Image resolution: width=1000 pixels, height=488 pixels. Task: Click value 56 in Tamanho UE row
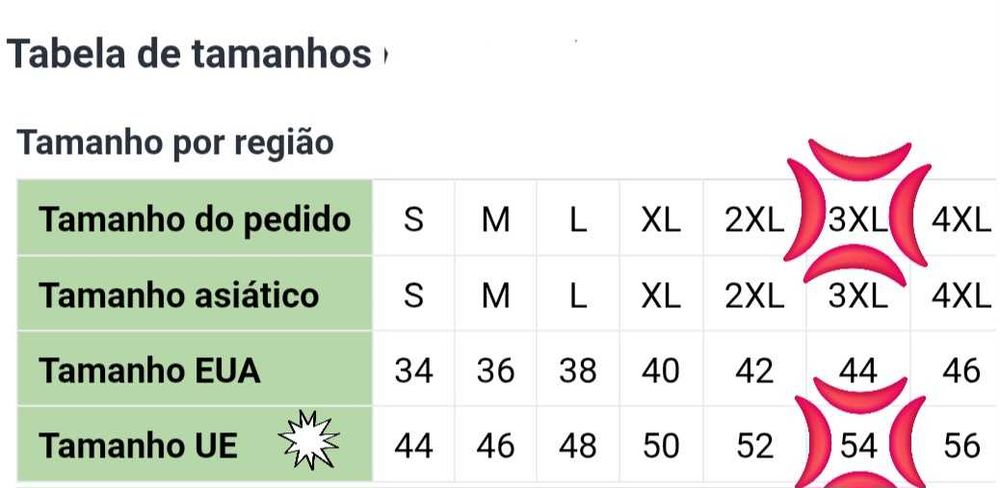pyautogui.click(x=961, y=445)
